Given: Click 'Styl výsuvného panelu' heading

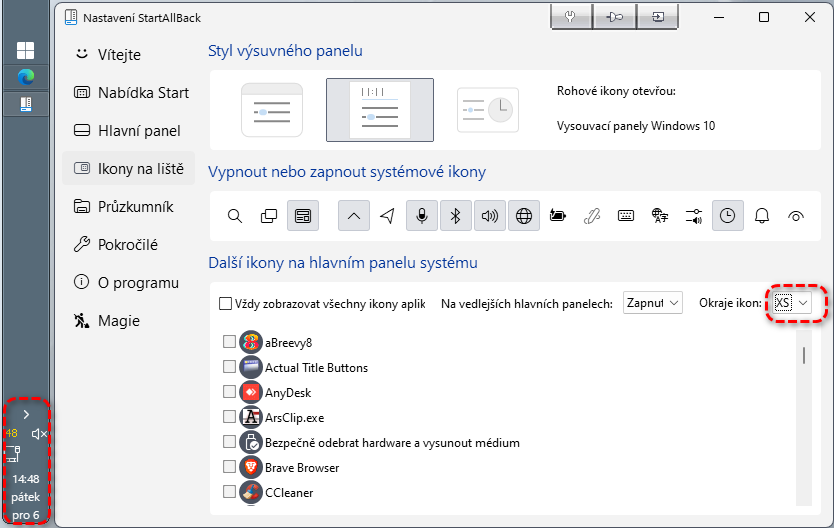Looking at the screenshot, I should click(x=285, y=51).
